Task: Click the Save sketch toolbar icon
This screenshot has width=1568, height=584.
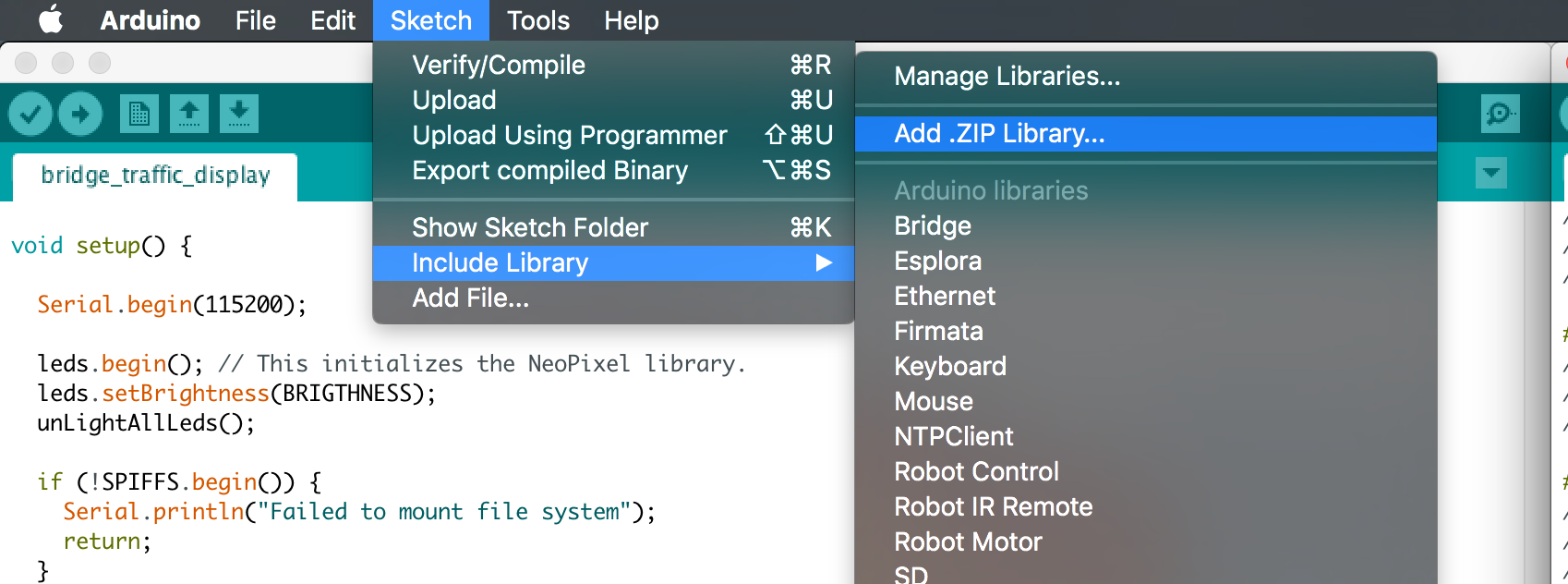Action: (238, 115)
